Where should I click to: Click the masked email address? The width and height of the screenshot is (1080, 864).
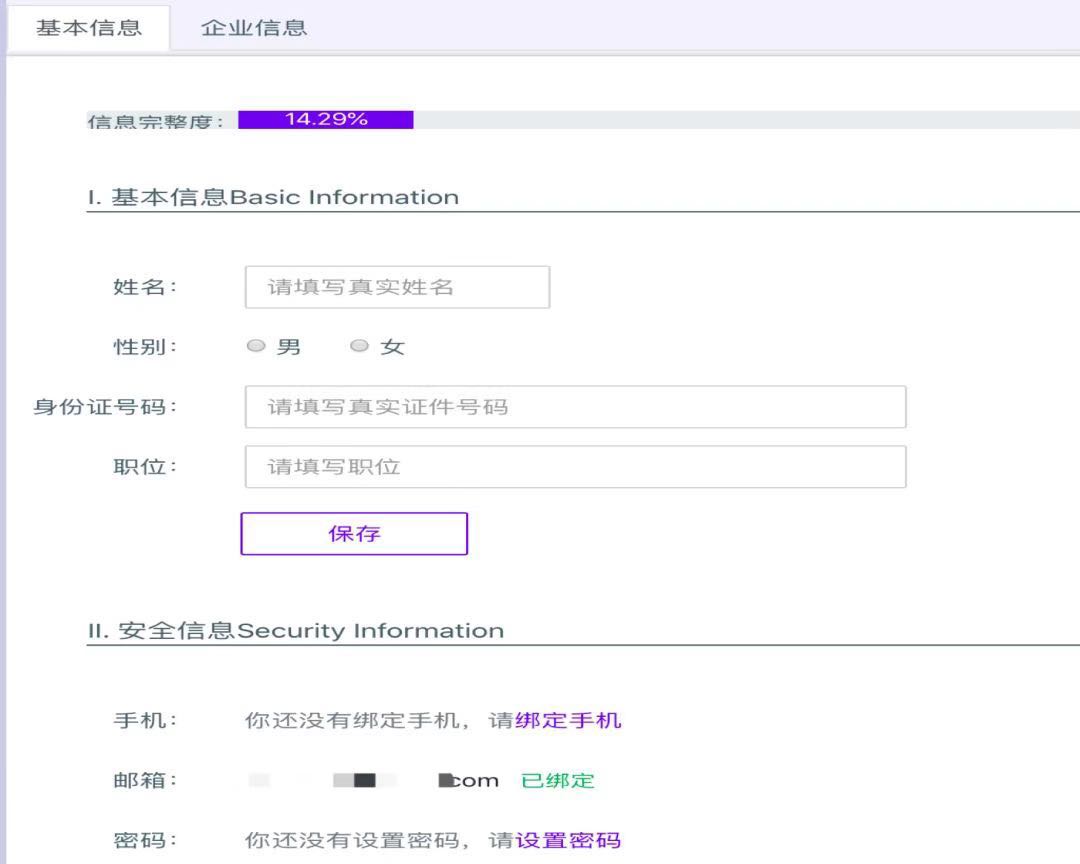click(x=373, y=781)
